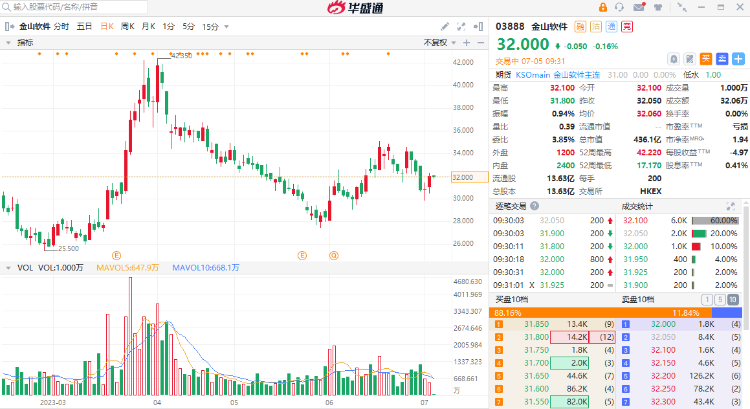
Task: Select 10-level order depth toggle
Action: [x=733, y=299]
